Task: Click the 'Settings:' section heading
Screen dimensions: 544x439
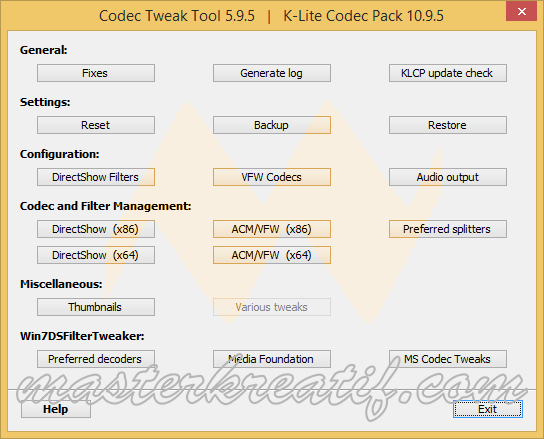Action: tap(45, 102)
